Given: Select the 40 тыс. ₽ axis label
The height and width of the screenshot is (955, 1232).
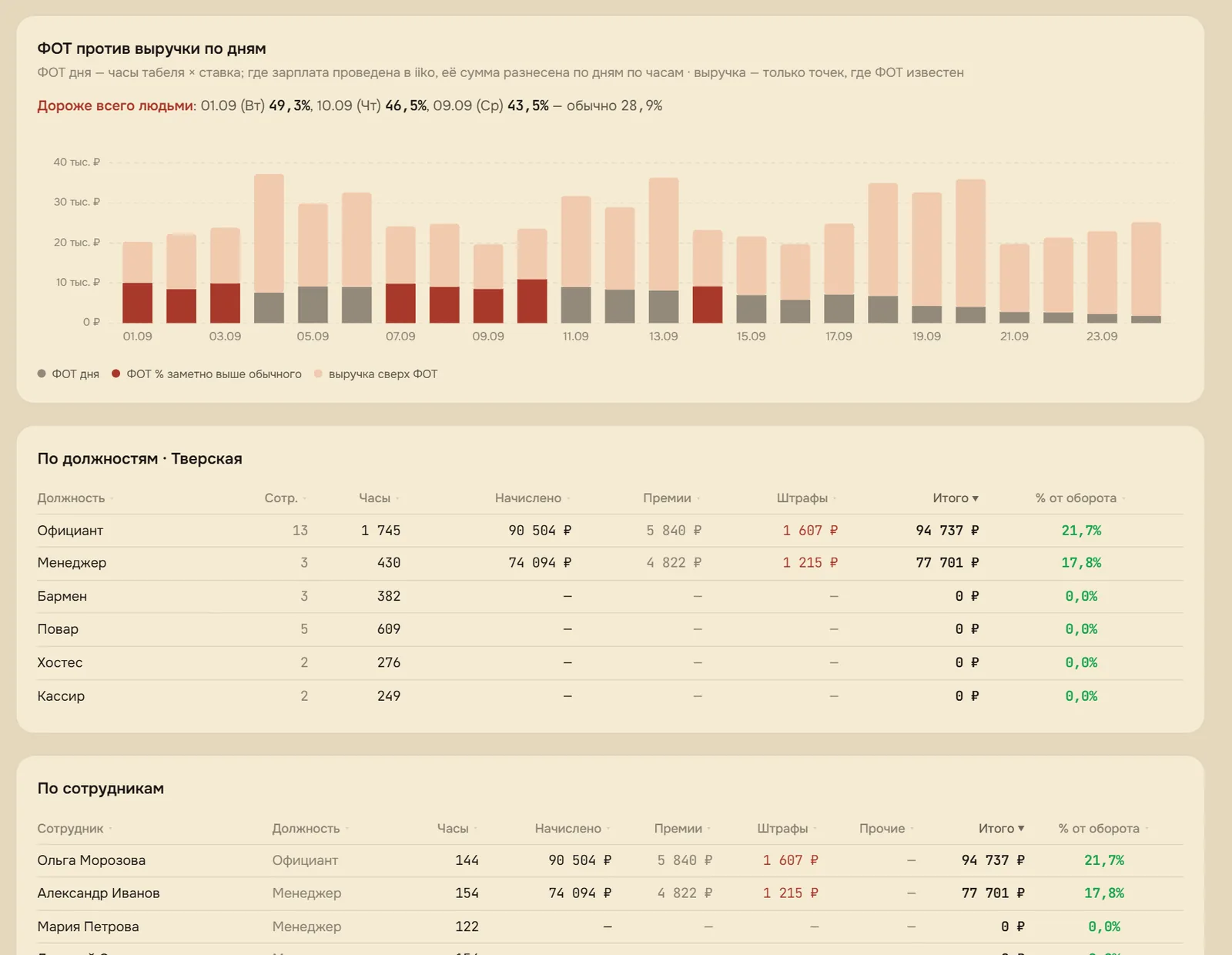Looking at the screenshot, I should [x=76, y=162].
